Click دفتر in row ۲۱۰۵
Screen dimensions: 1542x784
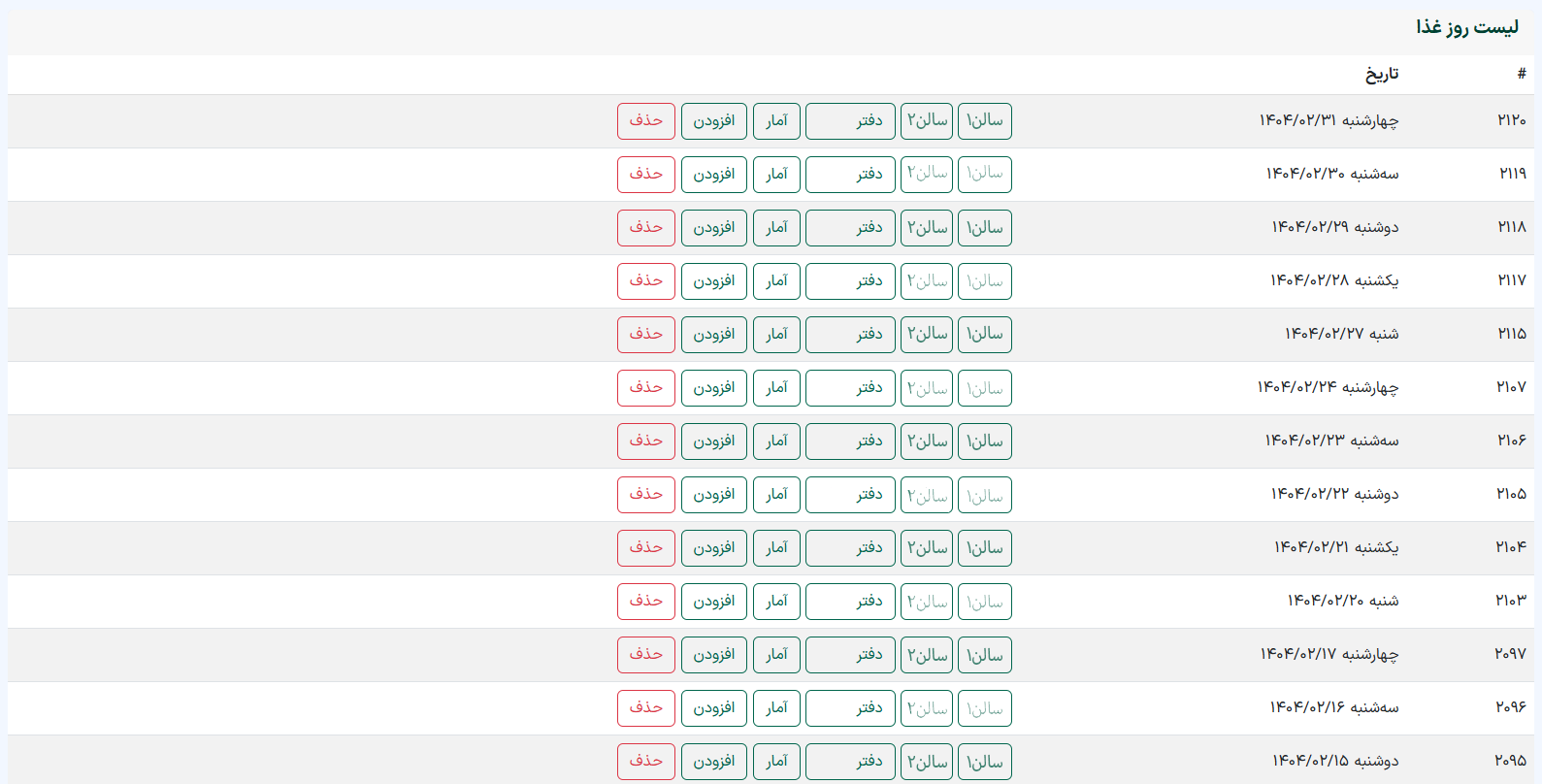[x=850, y=495]
